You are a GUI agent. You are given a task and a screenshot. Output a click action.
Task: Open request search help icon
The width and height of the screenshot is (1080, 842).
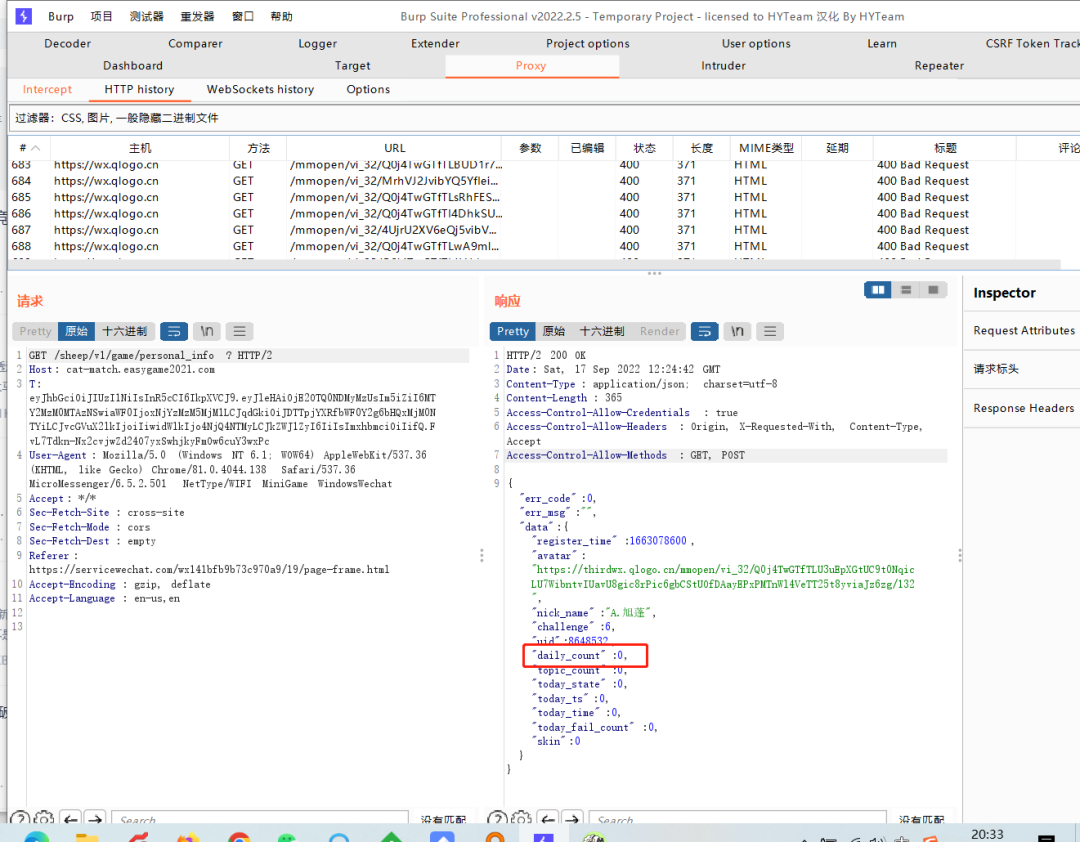click(x=20, y=819)
